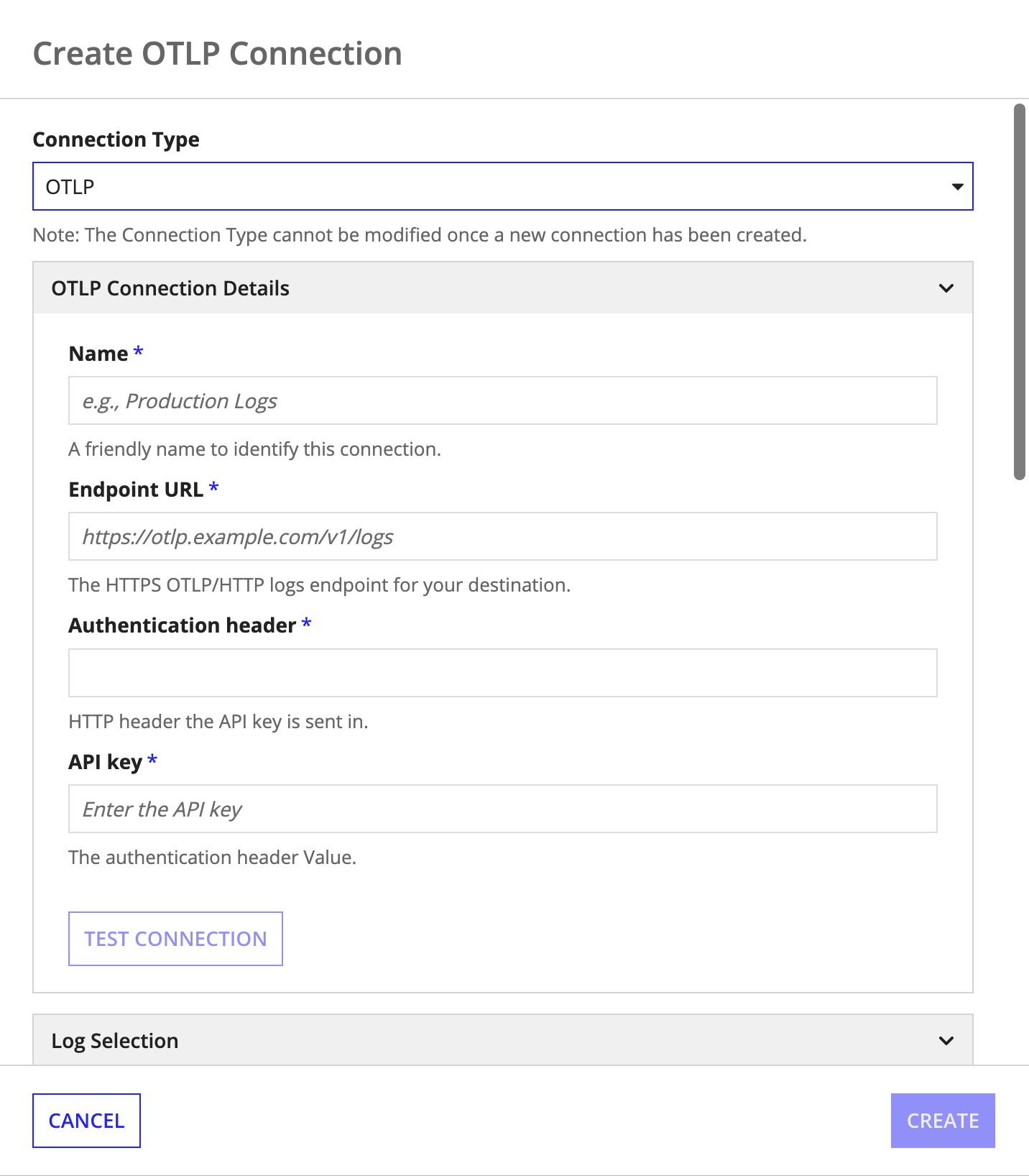Click 'The authentication header Value.' hint
The image size is (1029, 1176).
pyautogui.click(x=213, y=858)
